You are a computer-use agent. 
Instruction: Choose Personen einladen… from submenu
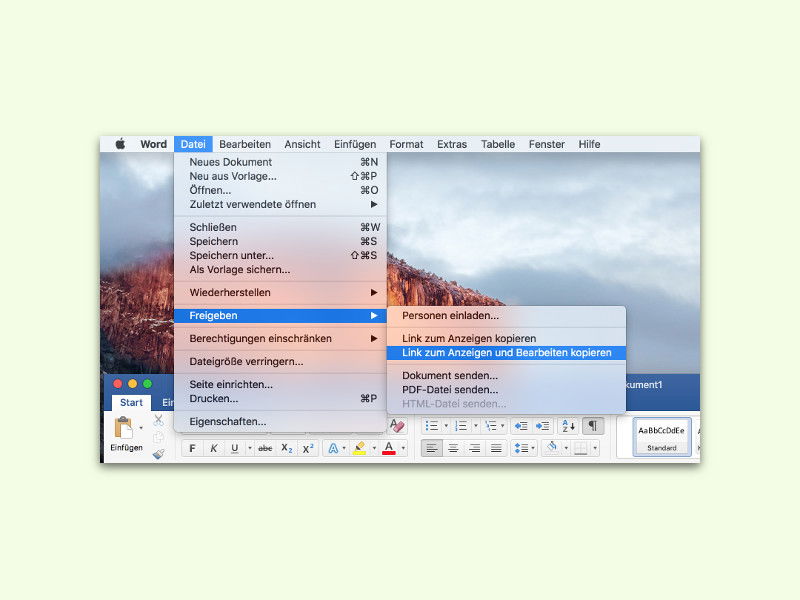[x=506, y=316]
